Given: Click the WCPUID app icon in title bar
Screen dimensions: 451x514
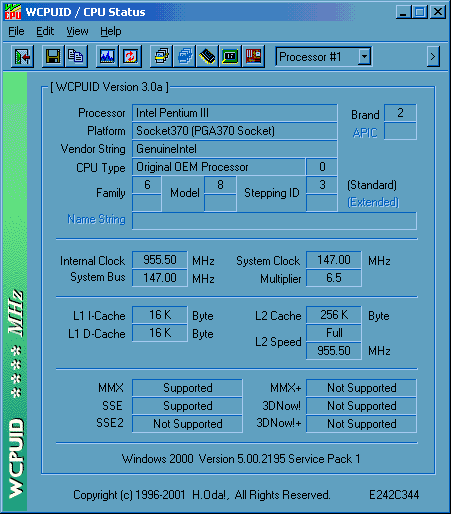Looking at the screenshot, I should click(13, 12).
